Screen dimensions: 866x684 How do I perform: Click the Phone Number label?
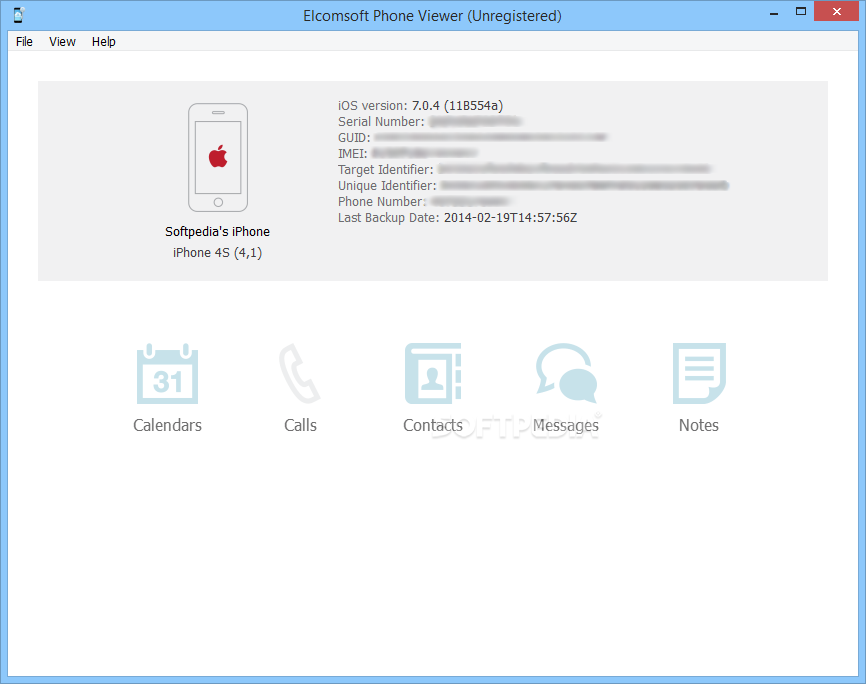click(382, 202)
